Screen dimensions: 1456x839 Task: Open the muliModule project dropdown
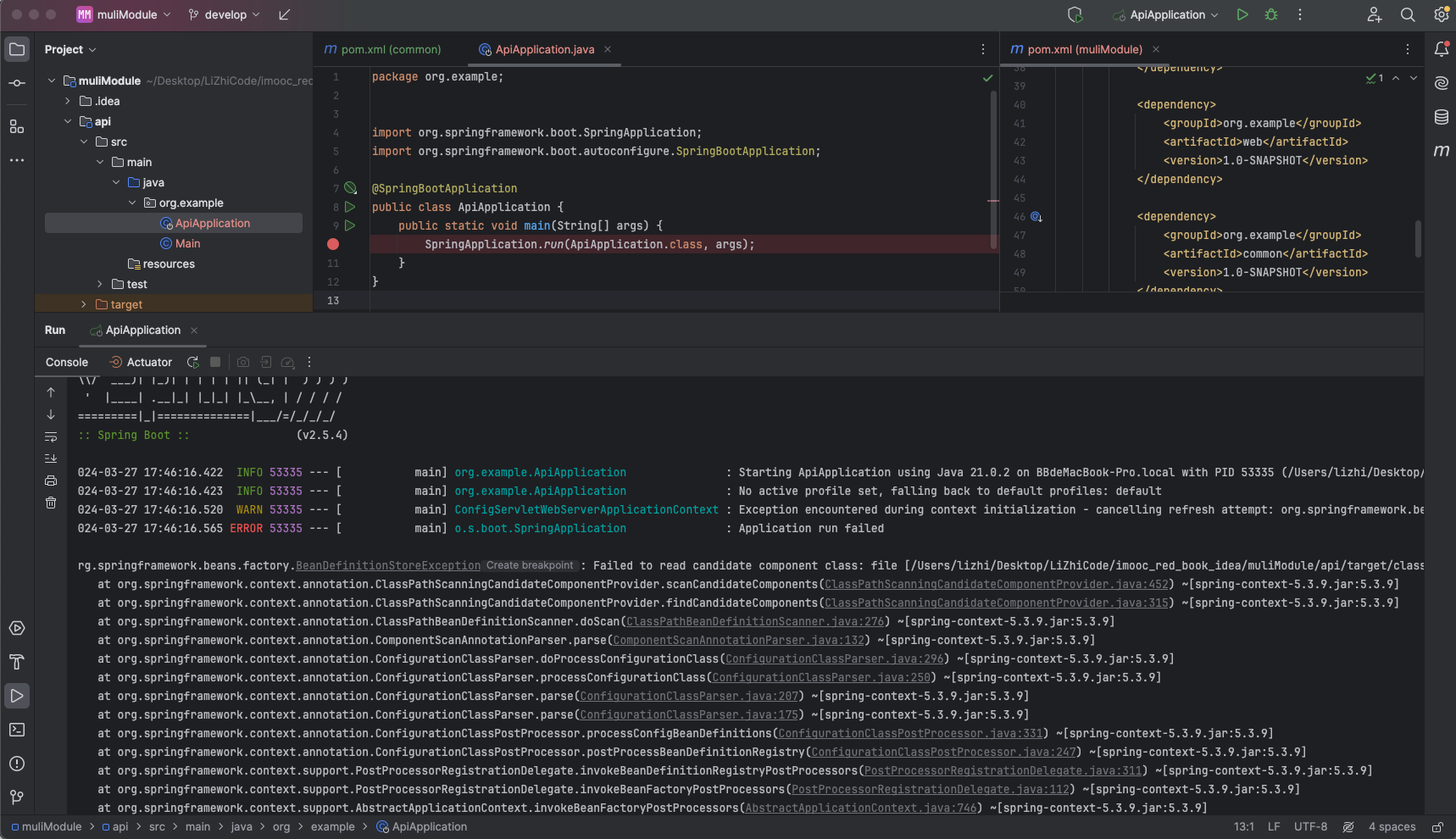pyautogui.click(x=124, y=14)
